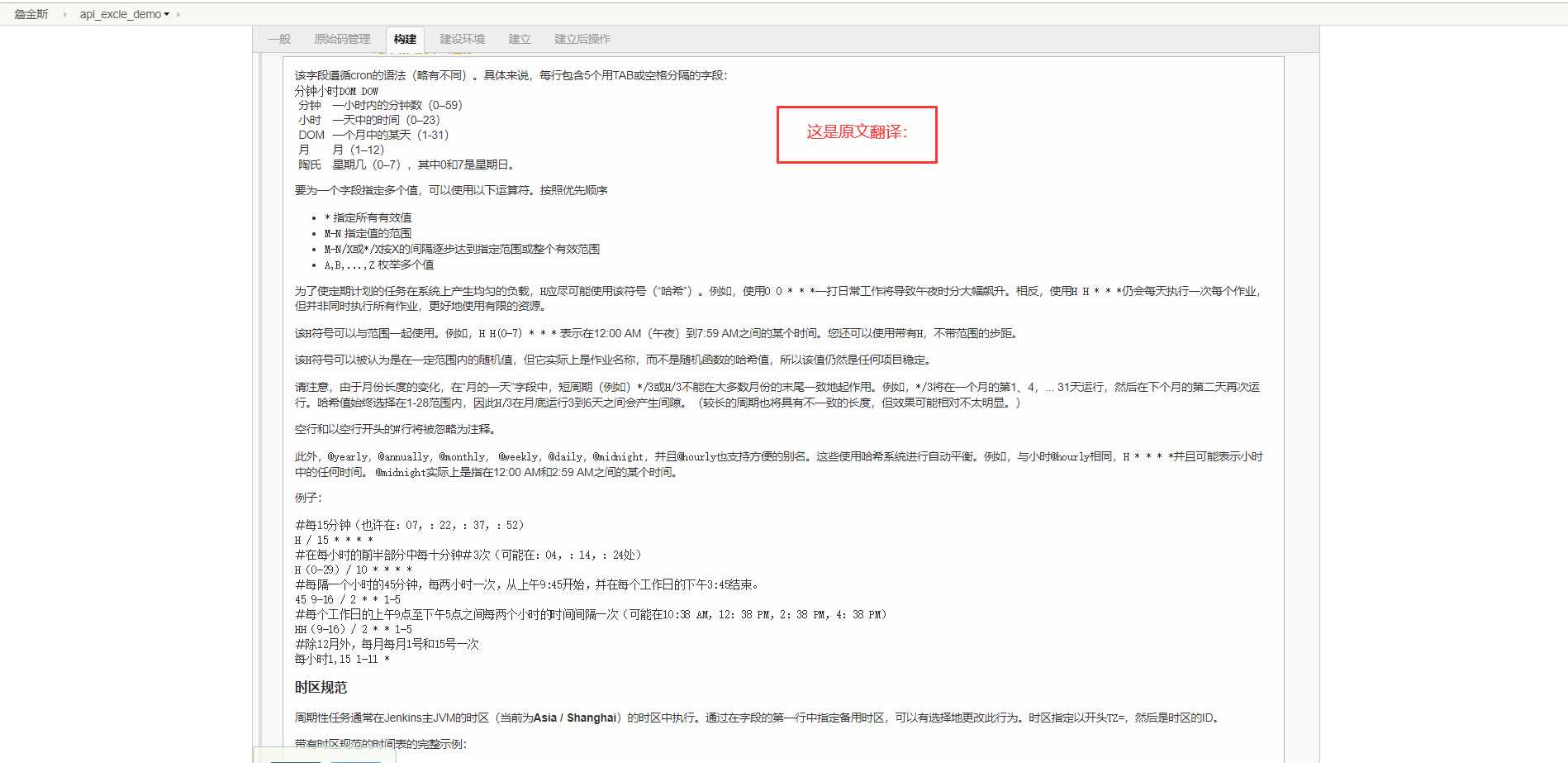Click the 'Asia / Shanghai' timezone text
The width and height of the screenshot is (1568, 763).
coord(574,718)
